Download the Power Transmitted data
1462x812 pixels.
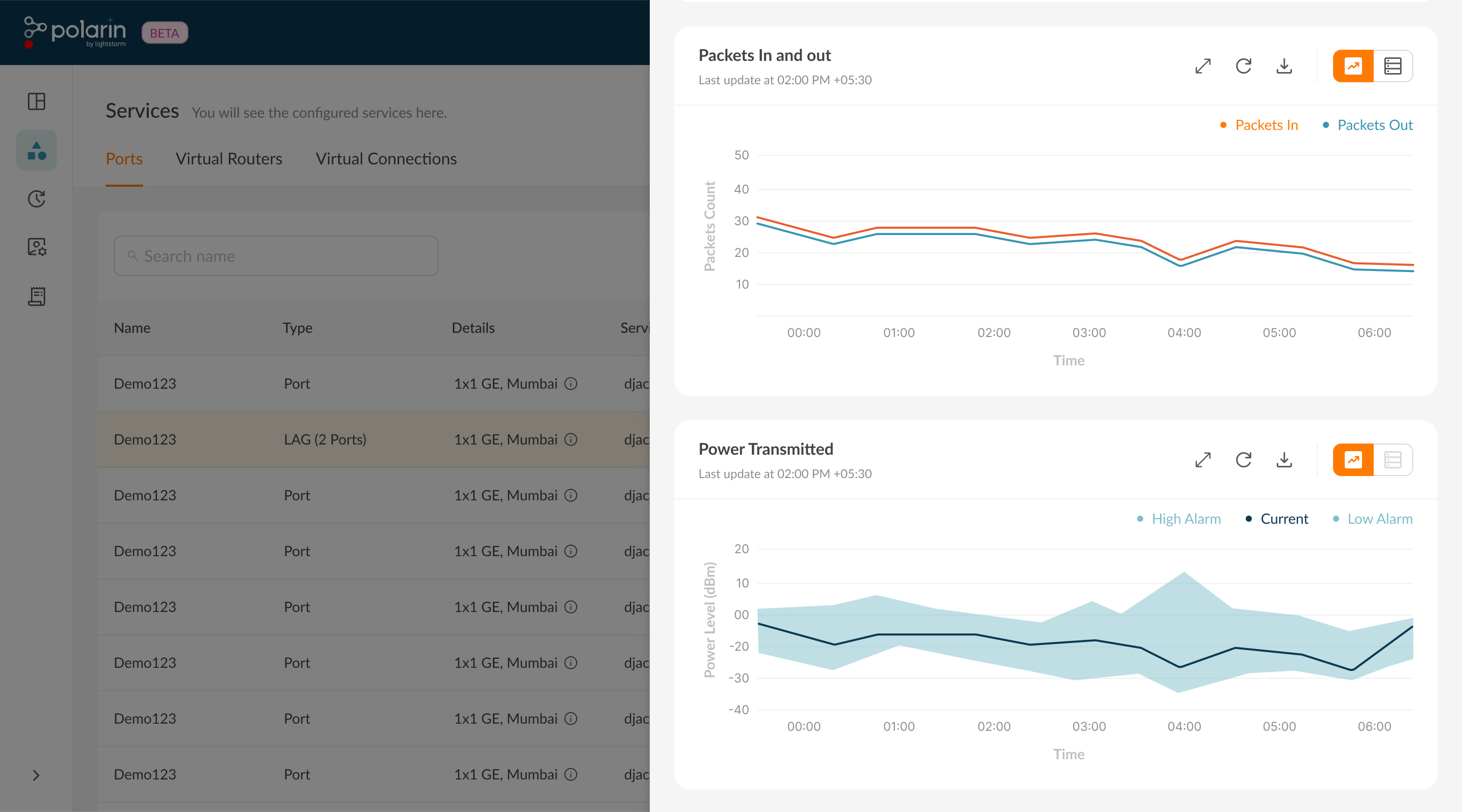1284,460
